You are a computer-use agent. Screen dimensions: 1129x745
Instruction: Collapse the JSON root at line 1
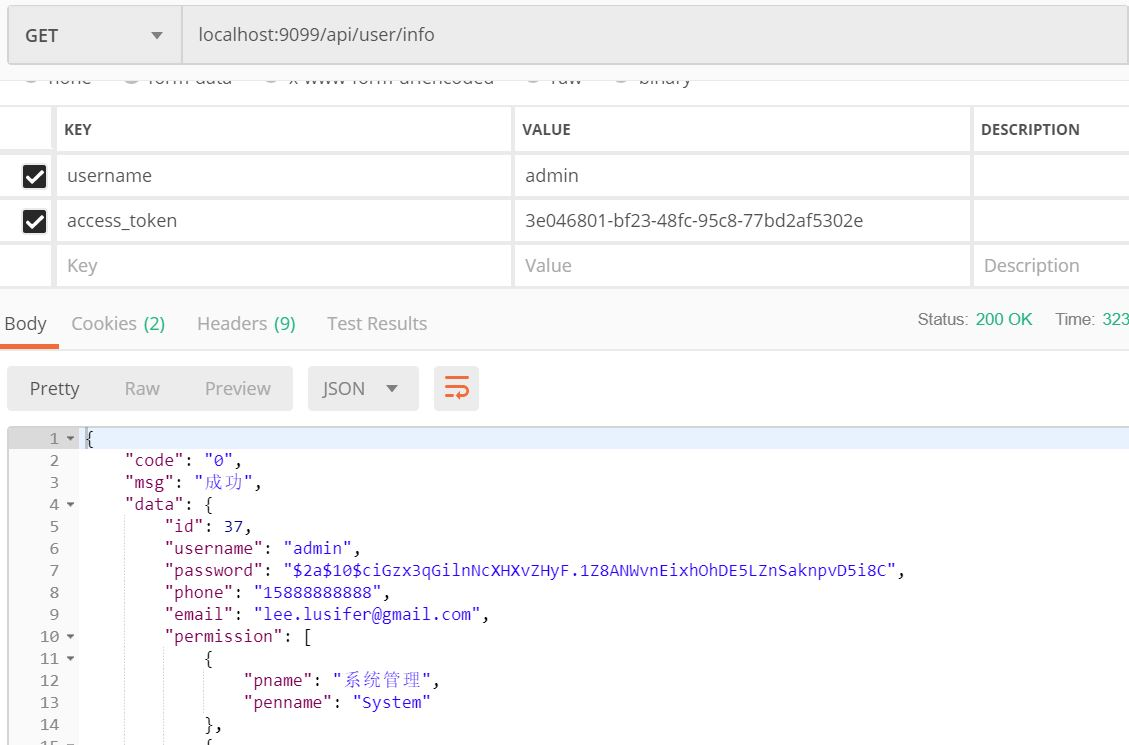71,438
